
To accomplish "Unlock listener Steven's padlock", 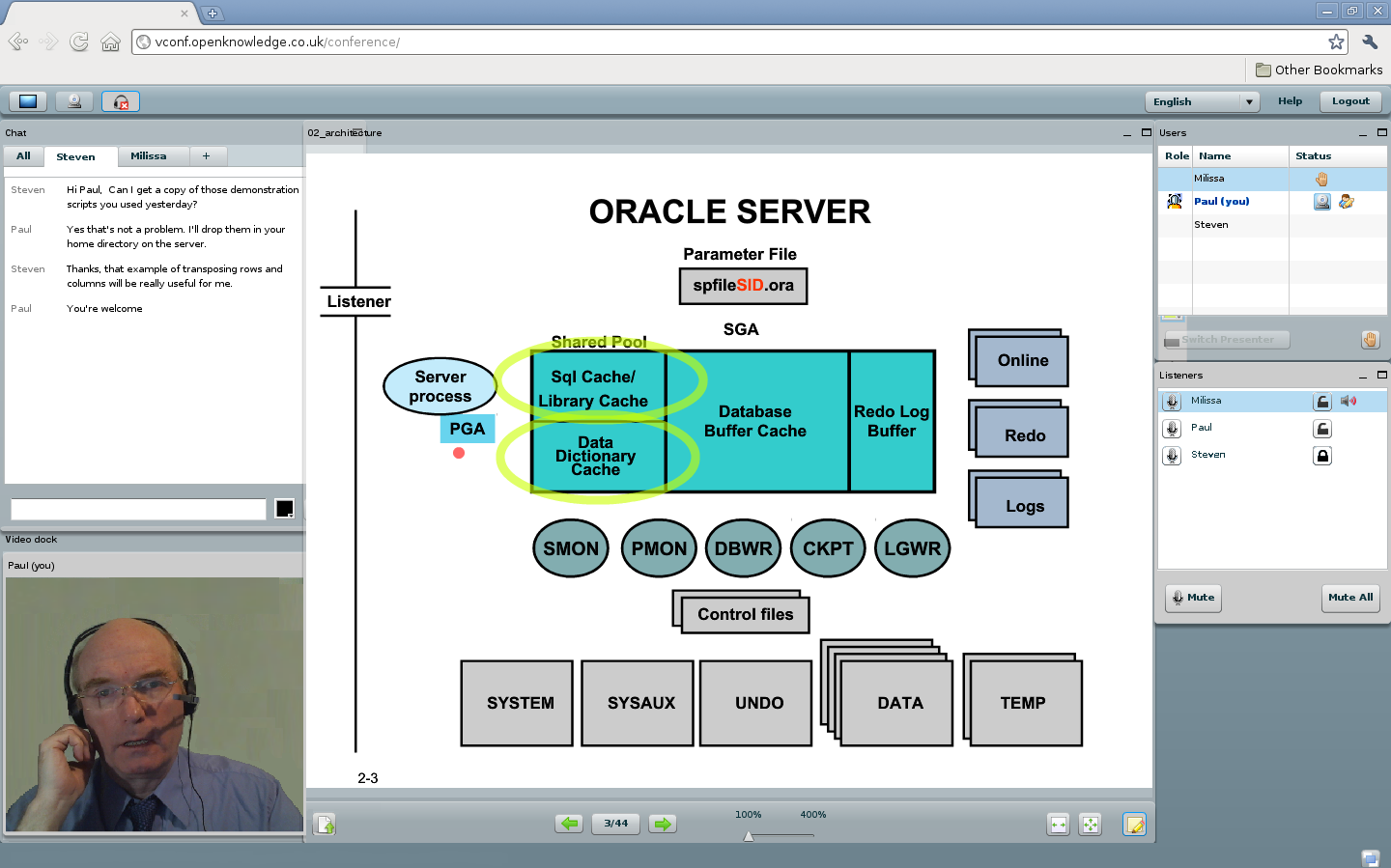I will click(x=1322, y=456).
